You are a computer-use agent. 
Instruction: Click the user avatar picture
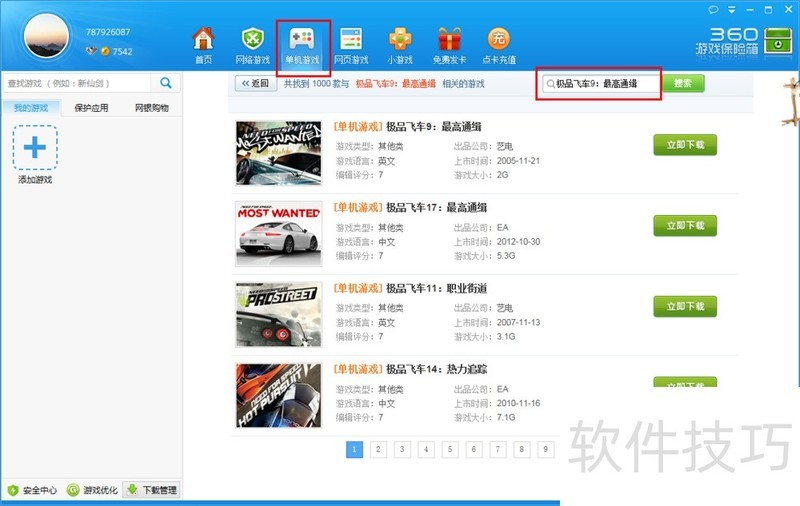(x=47, y=38)
